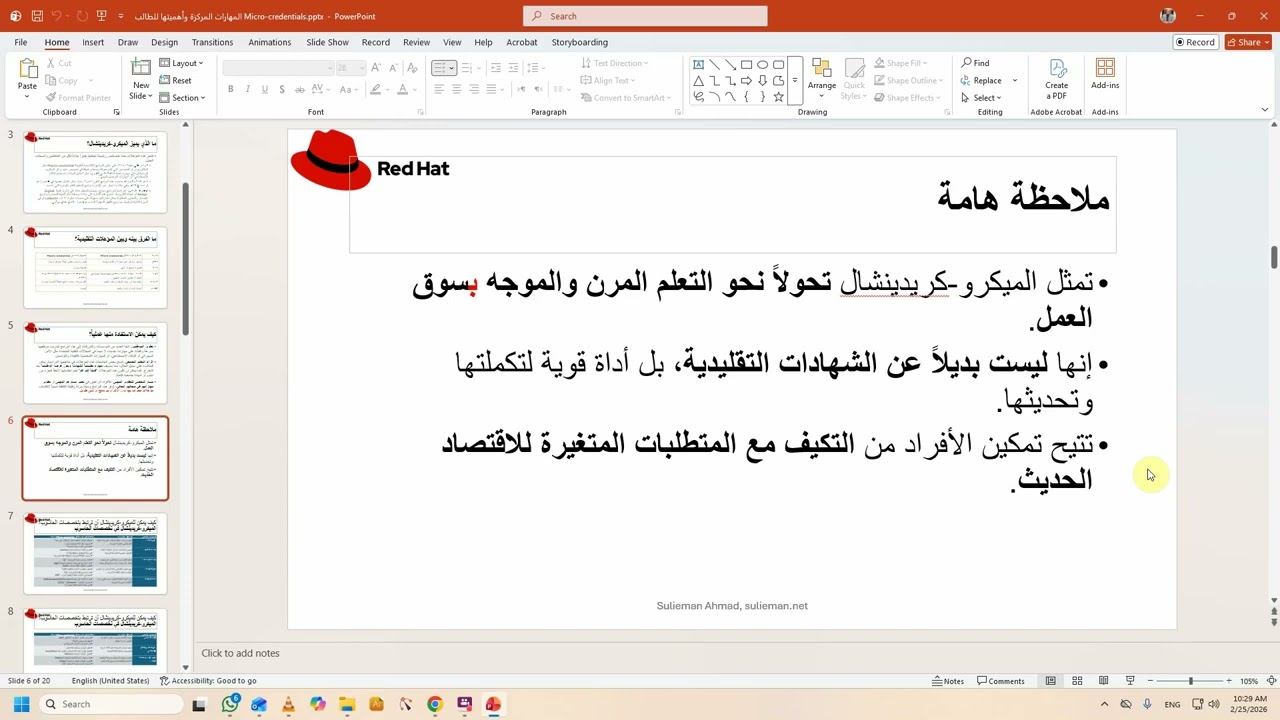Pick the five-point star shape
This screenshot has height=720, width=1280.
coord(779,97)
